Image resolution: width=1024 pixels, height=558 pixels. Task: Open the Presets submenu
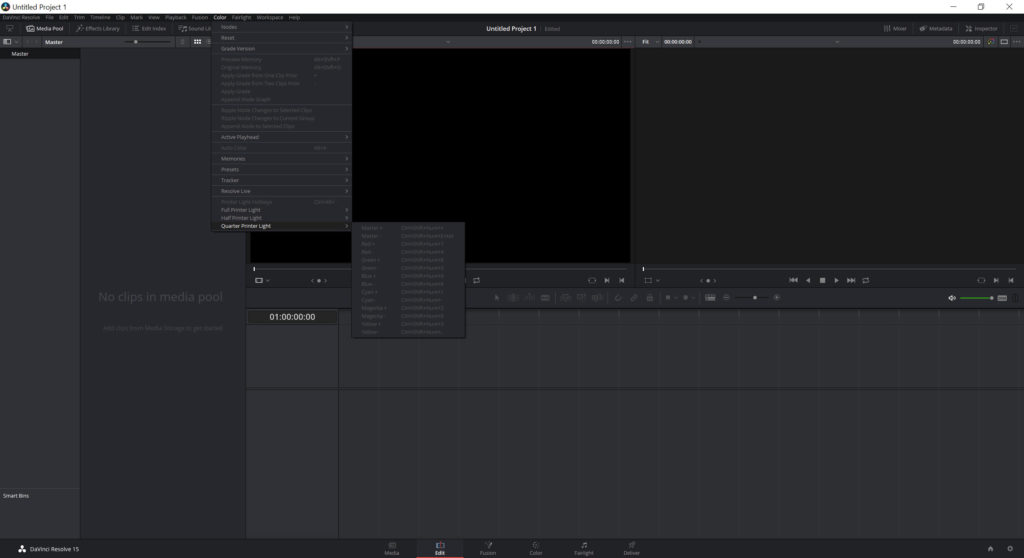tap(281, 169)
